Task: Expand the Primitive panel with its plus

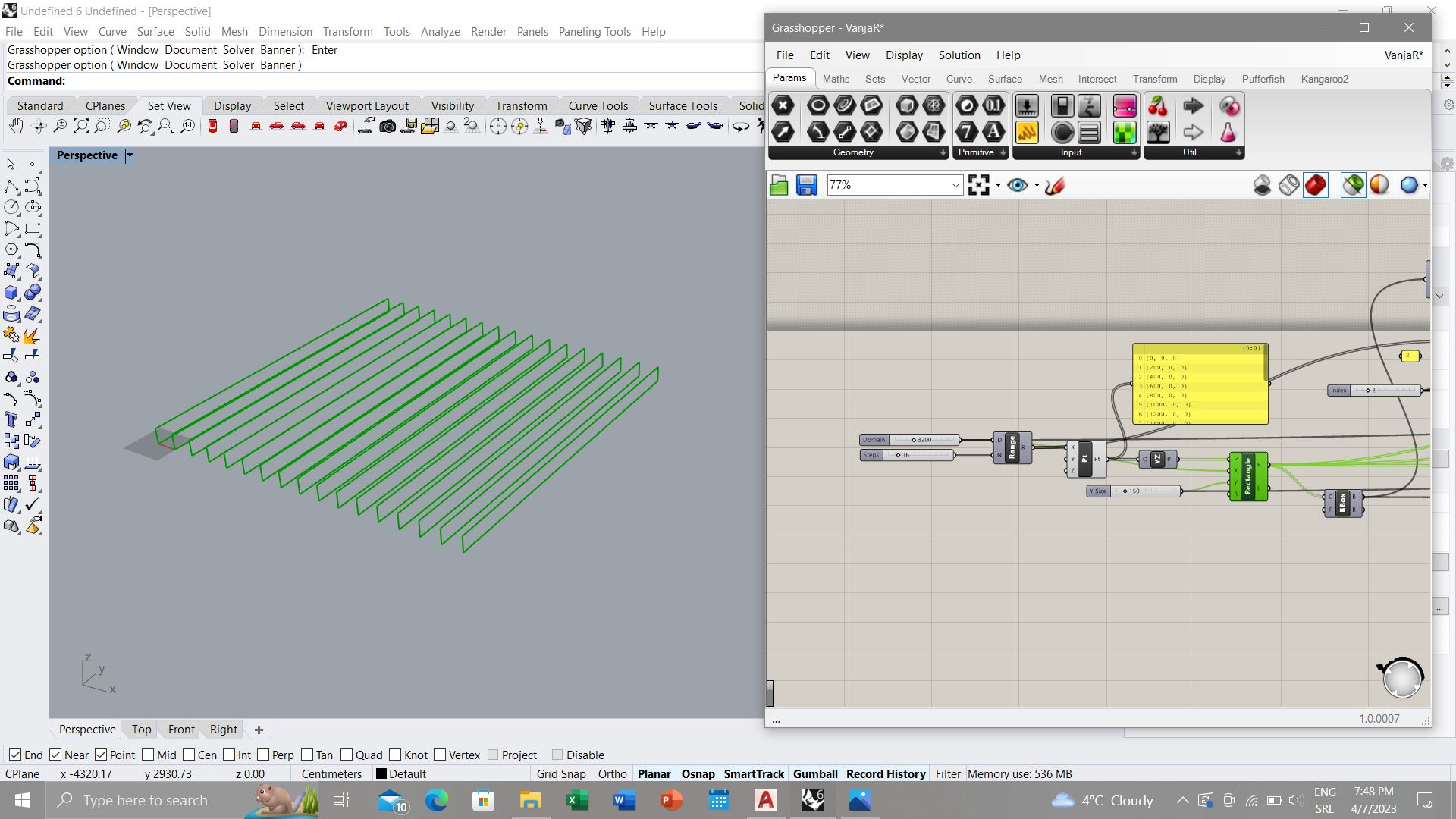Action: coord(1003,152)
